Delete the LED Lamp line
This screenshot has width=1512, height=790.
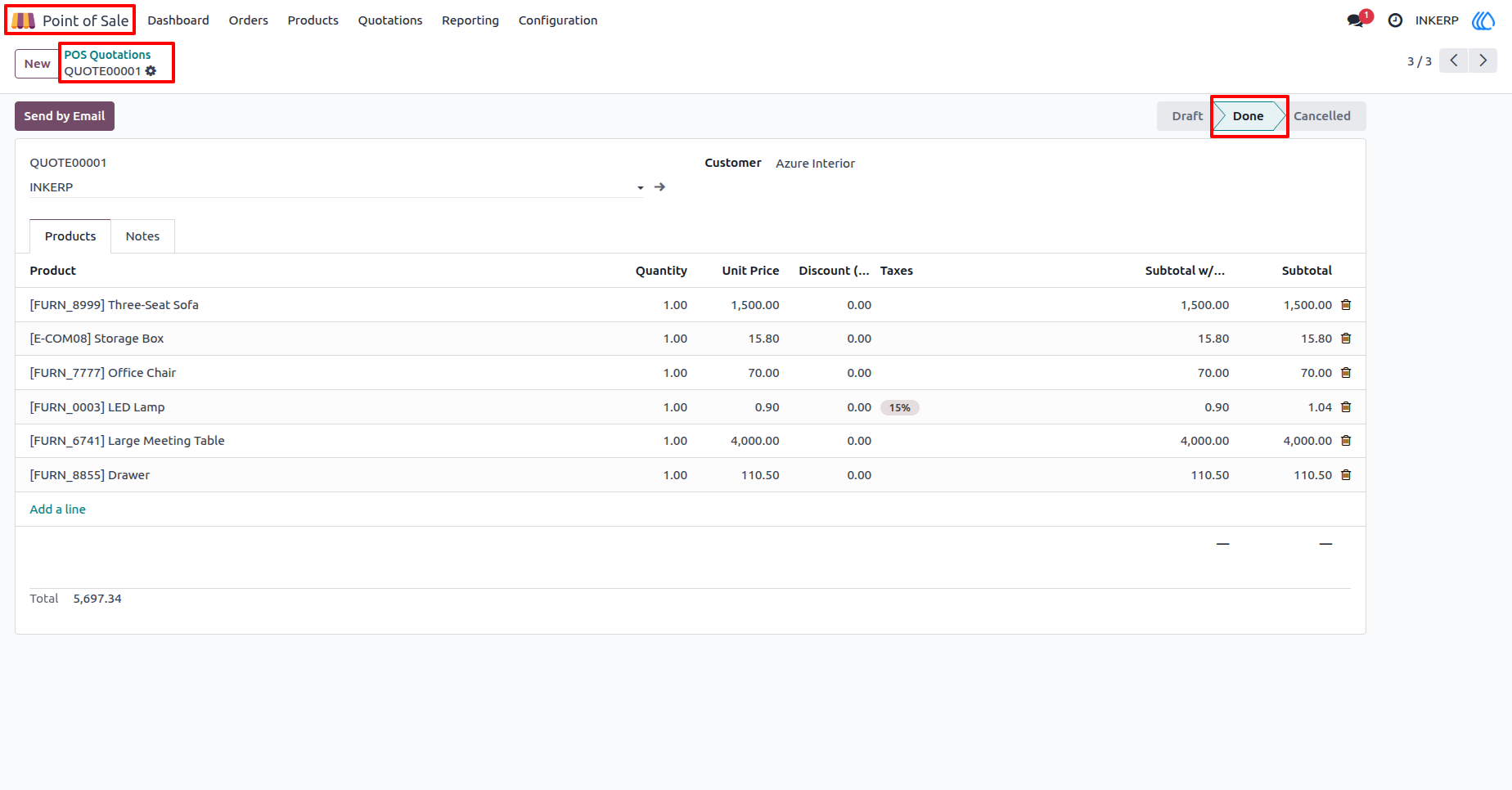[x=1346, y=407]
